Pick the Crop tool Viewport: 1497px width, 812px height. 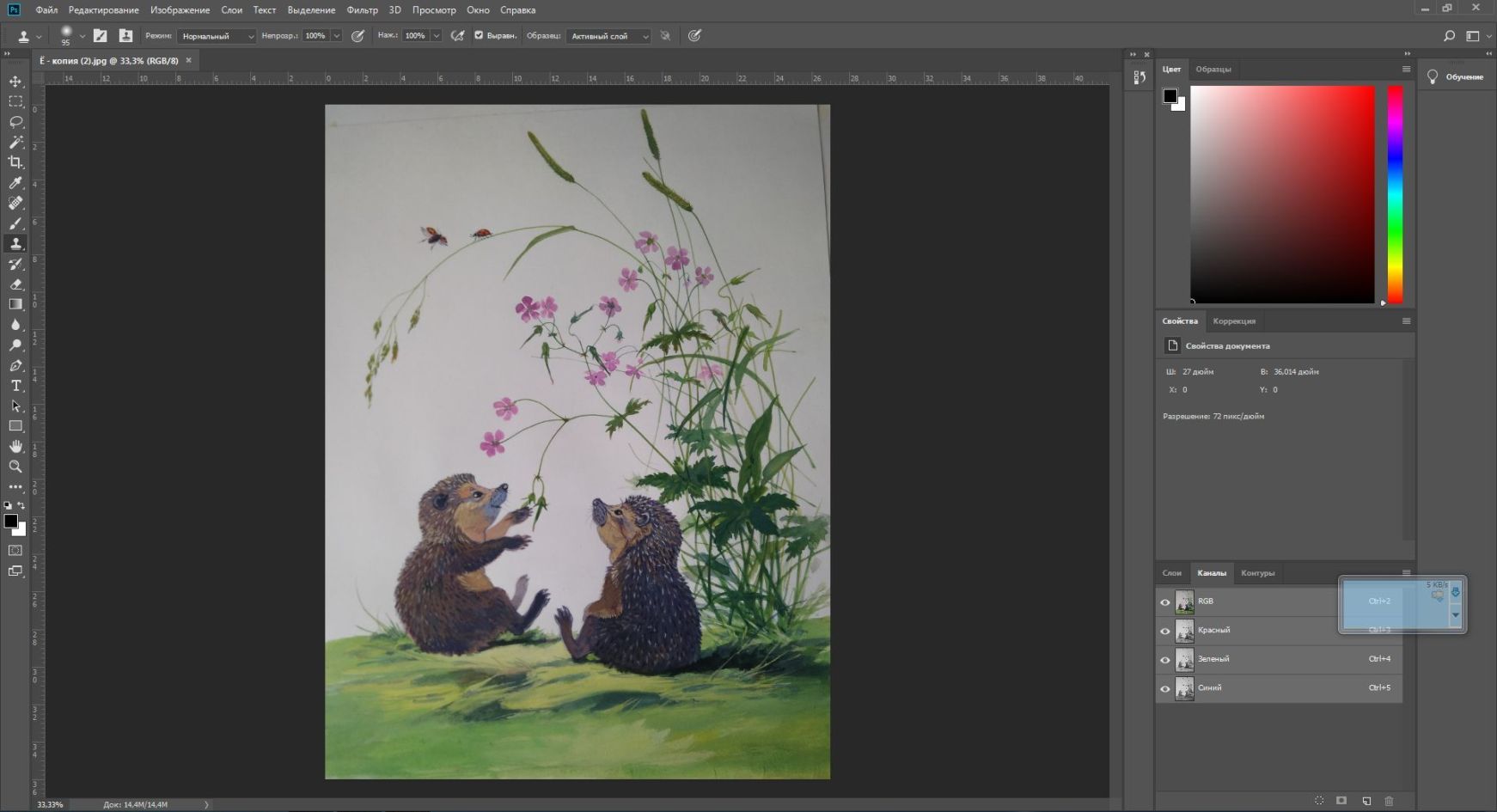coord(15,162)
